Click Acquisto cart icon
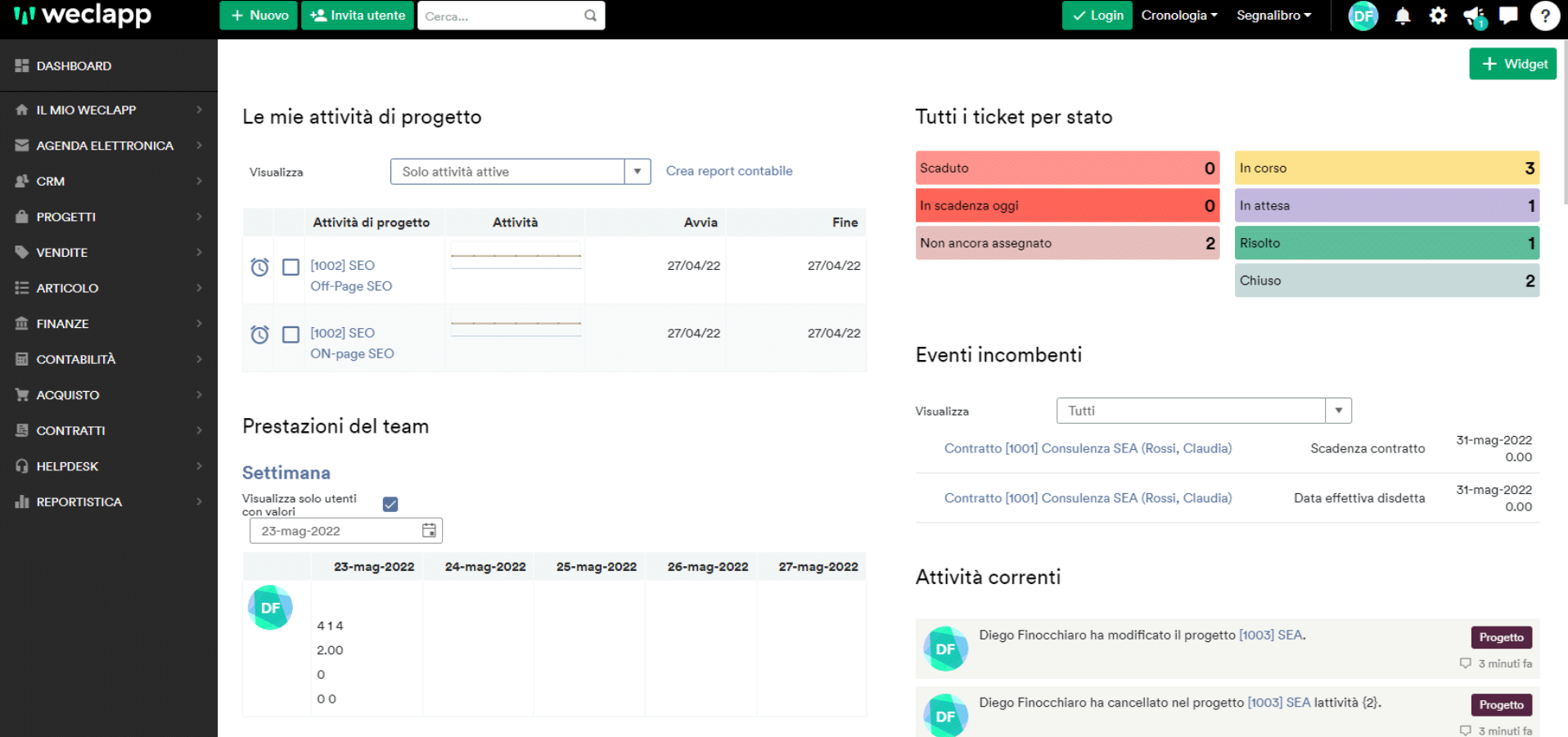Image resolution: width=1568 pixels, height=737 pixels. [x=22, y=394]
